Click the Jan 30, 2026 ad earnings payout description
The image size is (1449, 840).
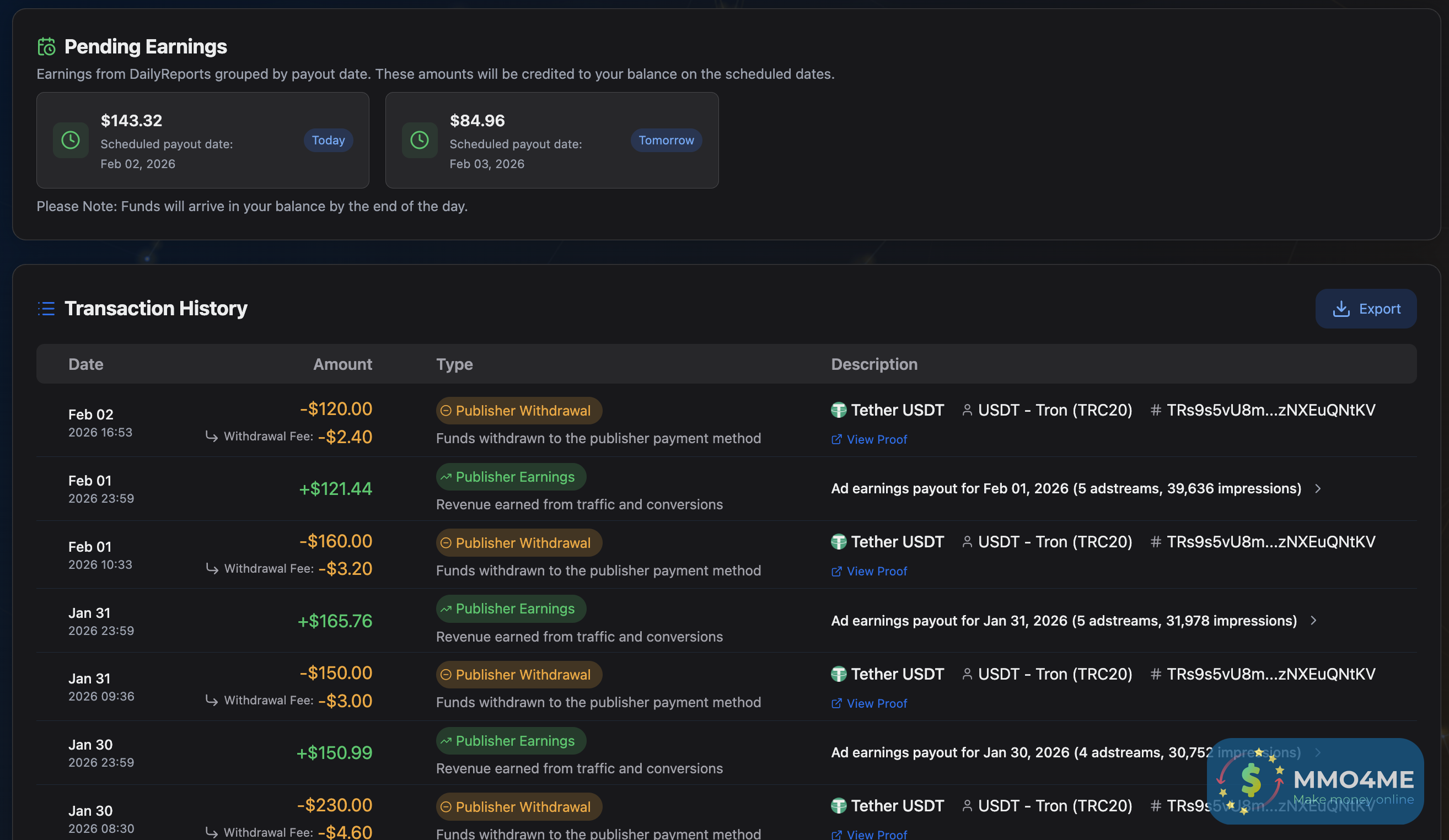(1066, 752)
